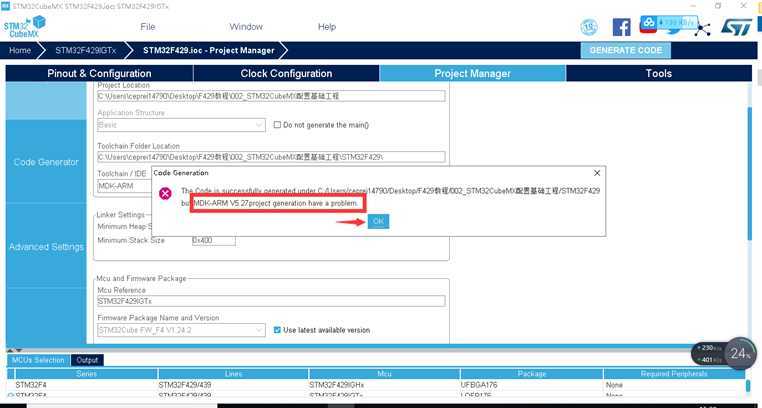This screenshot has width=762, height=408.
Task: Open the Tools tab
Action: 659,73
